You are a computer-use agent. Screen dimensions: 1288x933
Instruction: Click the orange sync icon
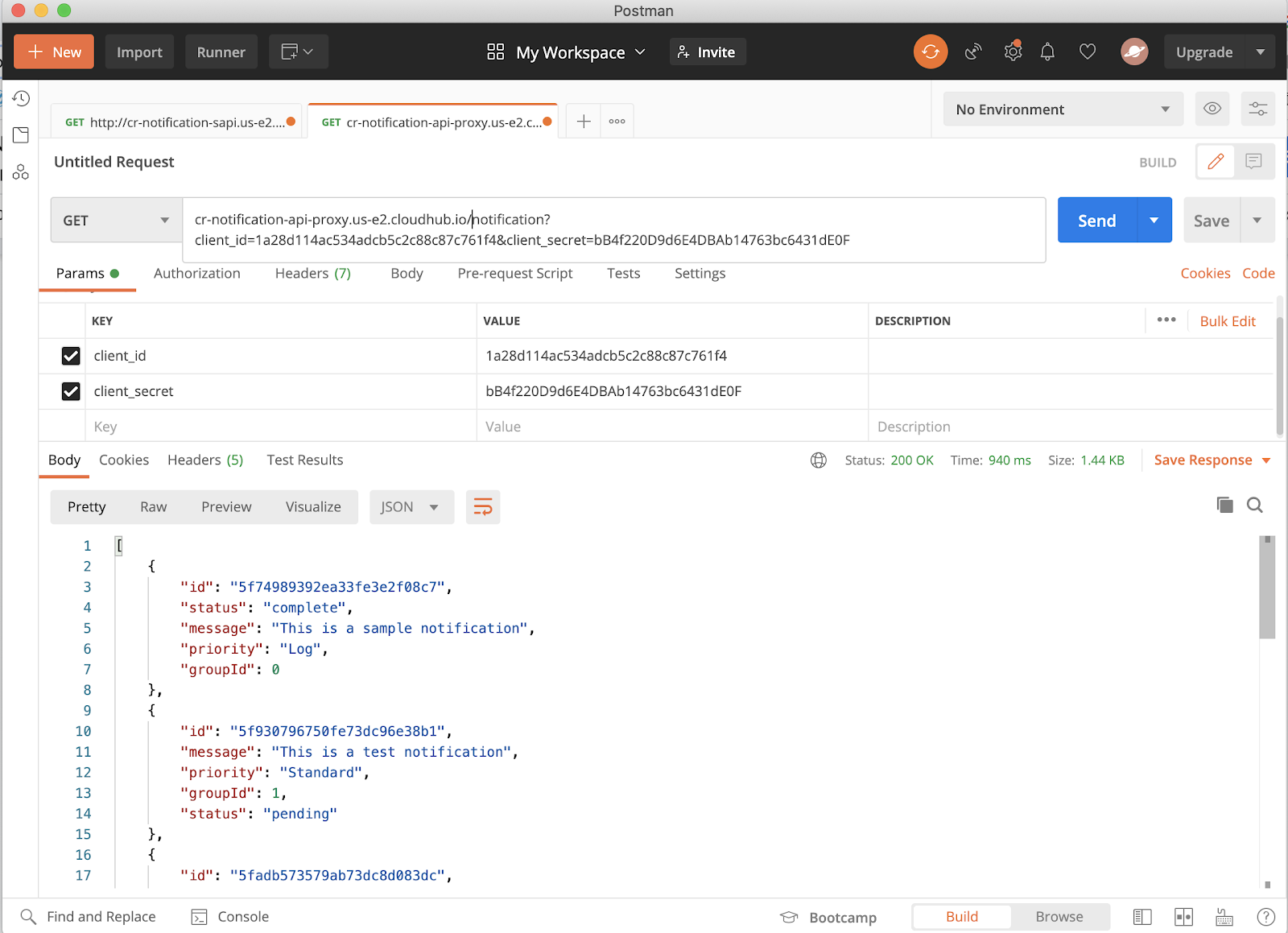click(x=930, y=52)
